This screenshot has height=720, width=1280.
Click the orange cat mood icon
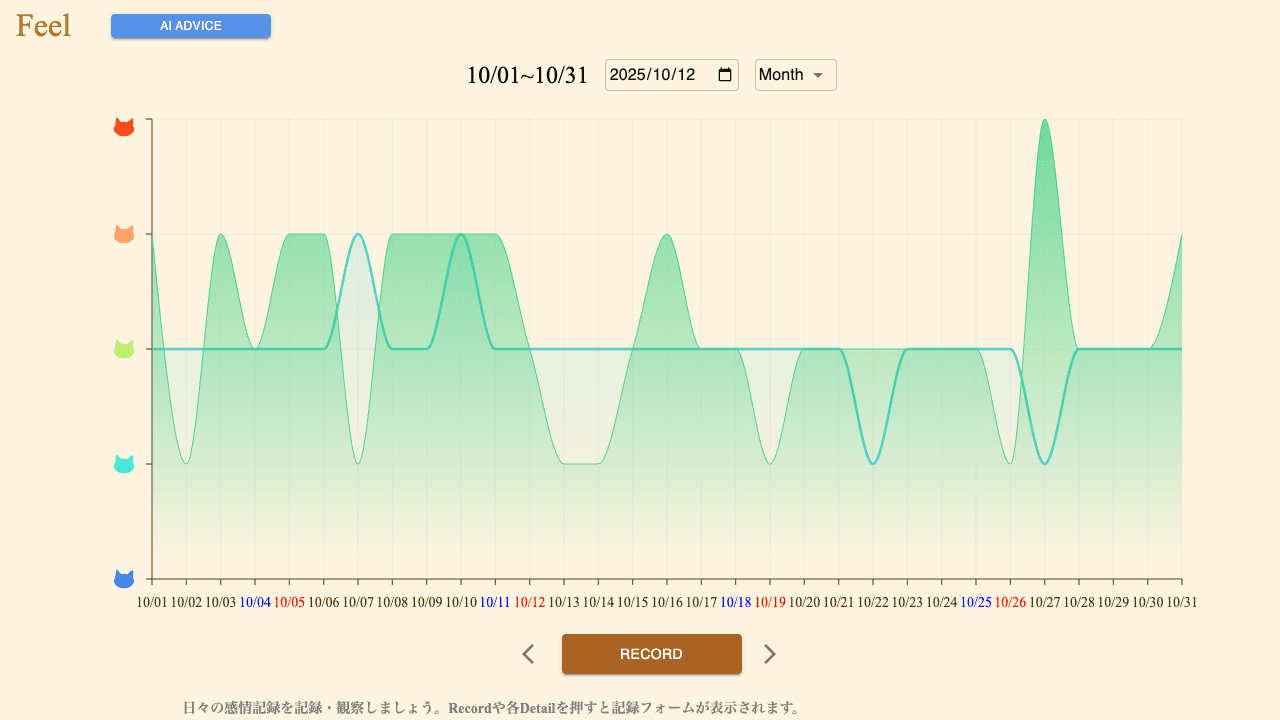coord(124,234)
